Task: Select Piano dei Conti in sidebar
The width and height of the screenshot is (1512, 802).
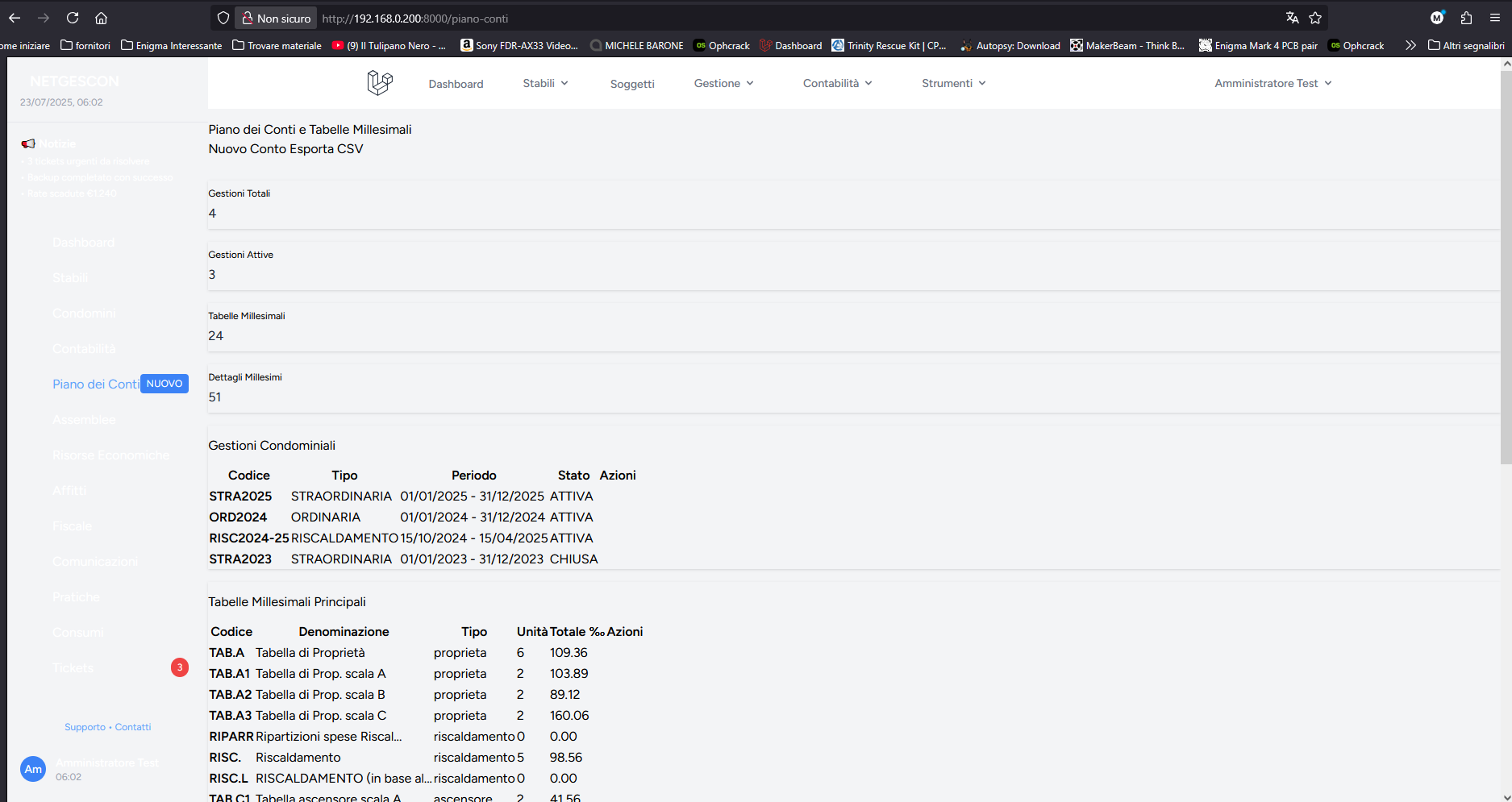Action: click(x=96, y=384)
